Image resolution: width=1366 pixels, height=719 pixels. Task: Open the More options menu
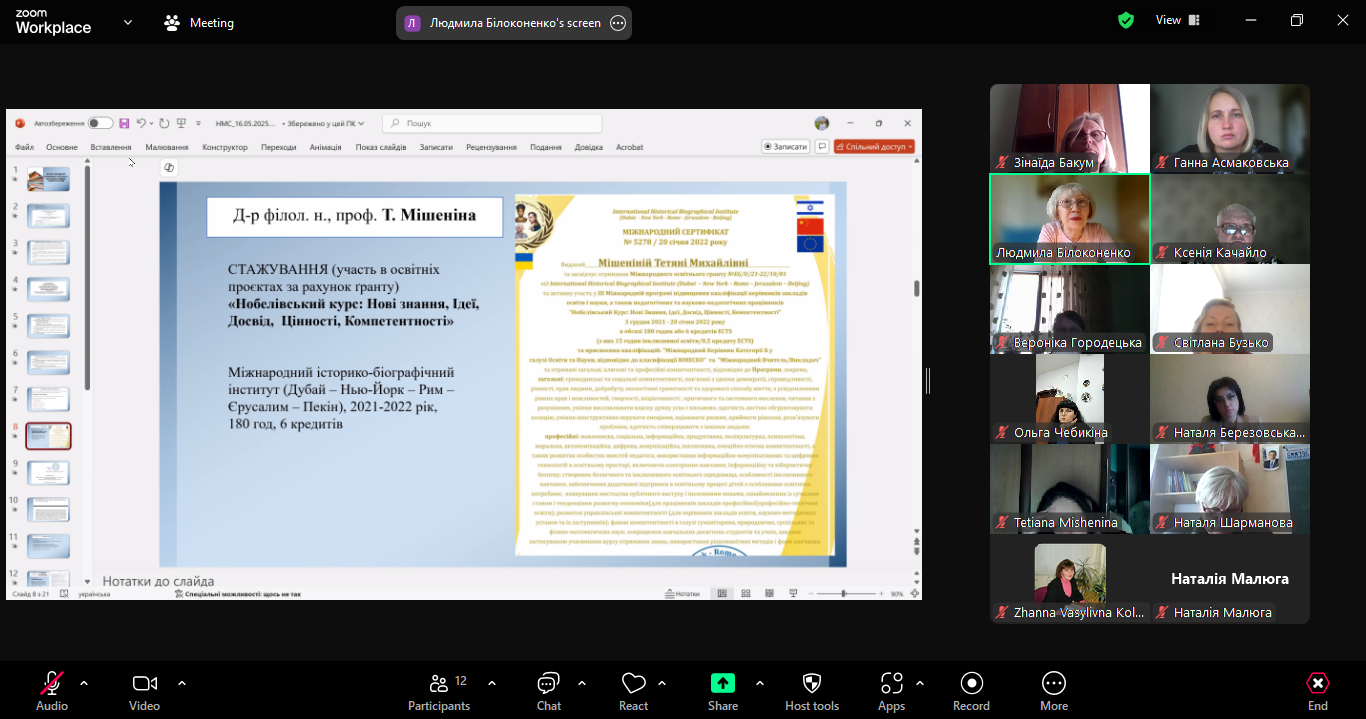[x=1053, y=684]
